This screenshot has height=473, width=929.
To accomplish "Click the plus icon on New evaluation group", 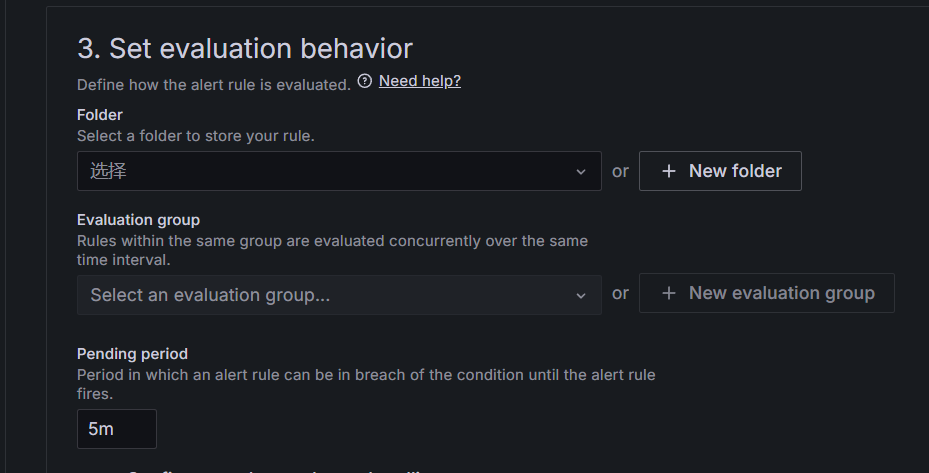I will (x=669, y=293).
